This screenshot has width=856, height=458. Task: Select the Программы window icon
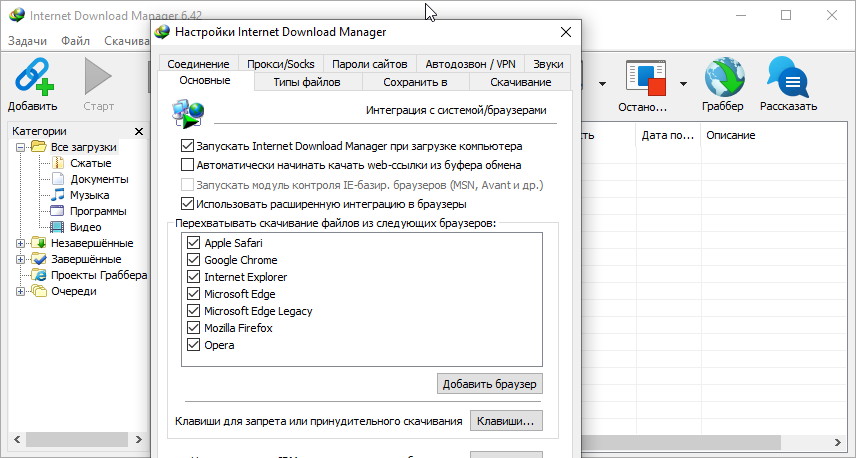tap(57, 211)
